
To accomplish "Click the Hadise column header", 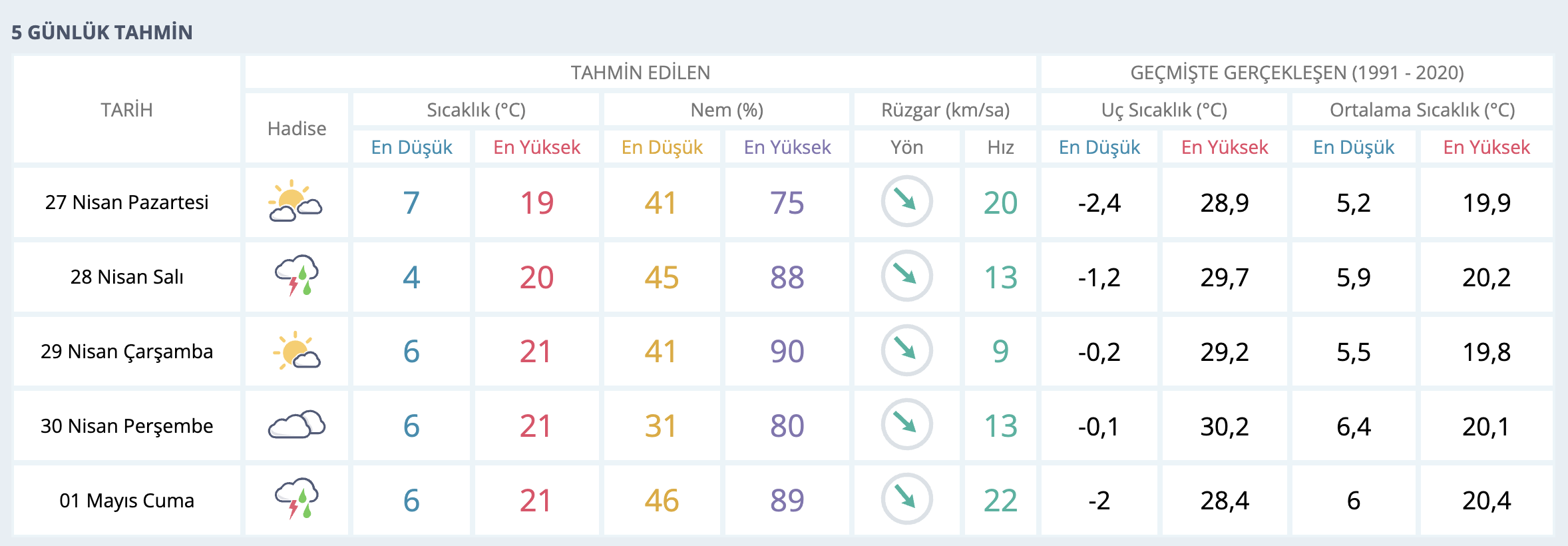I will (297, 129).
